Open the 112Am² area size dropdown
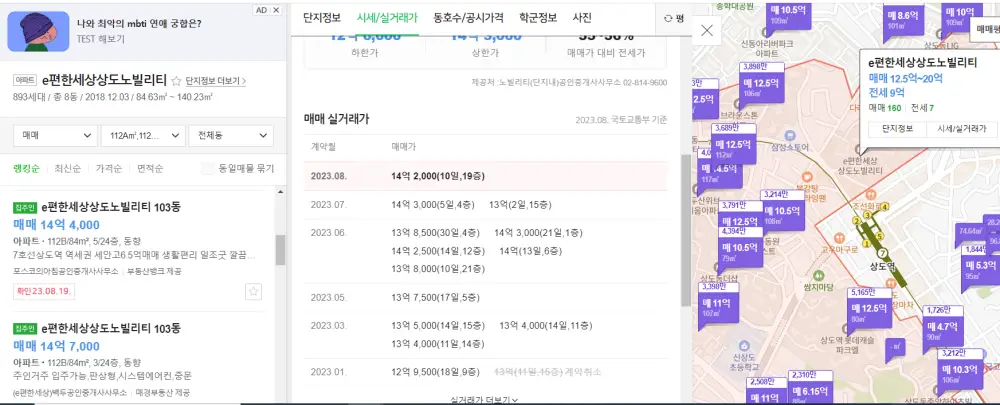Viewport: 1000px width, 405px height. [143, 136]
